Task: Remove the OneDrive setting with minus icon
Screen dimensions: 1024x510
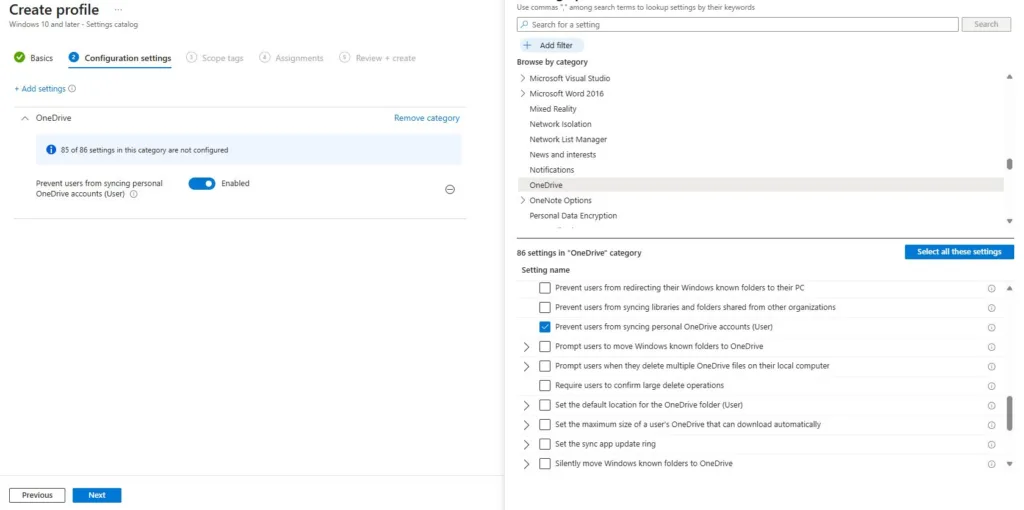Action: 450,189
